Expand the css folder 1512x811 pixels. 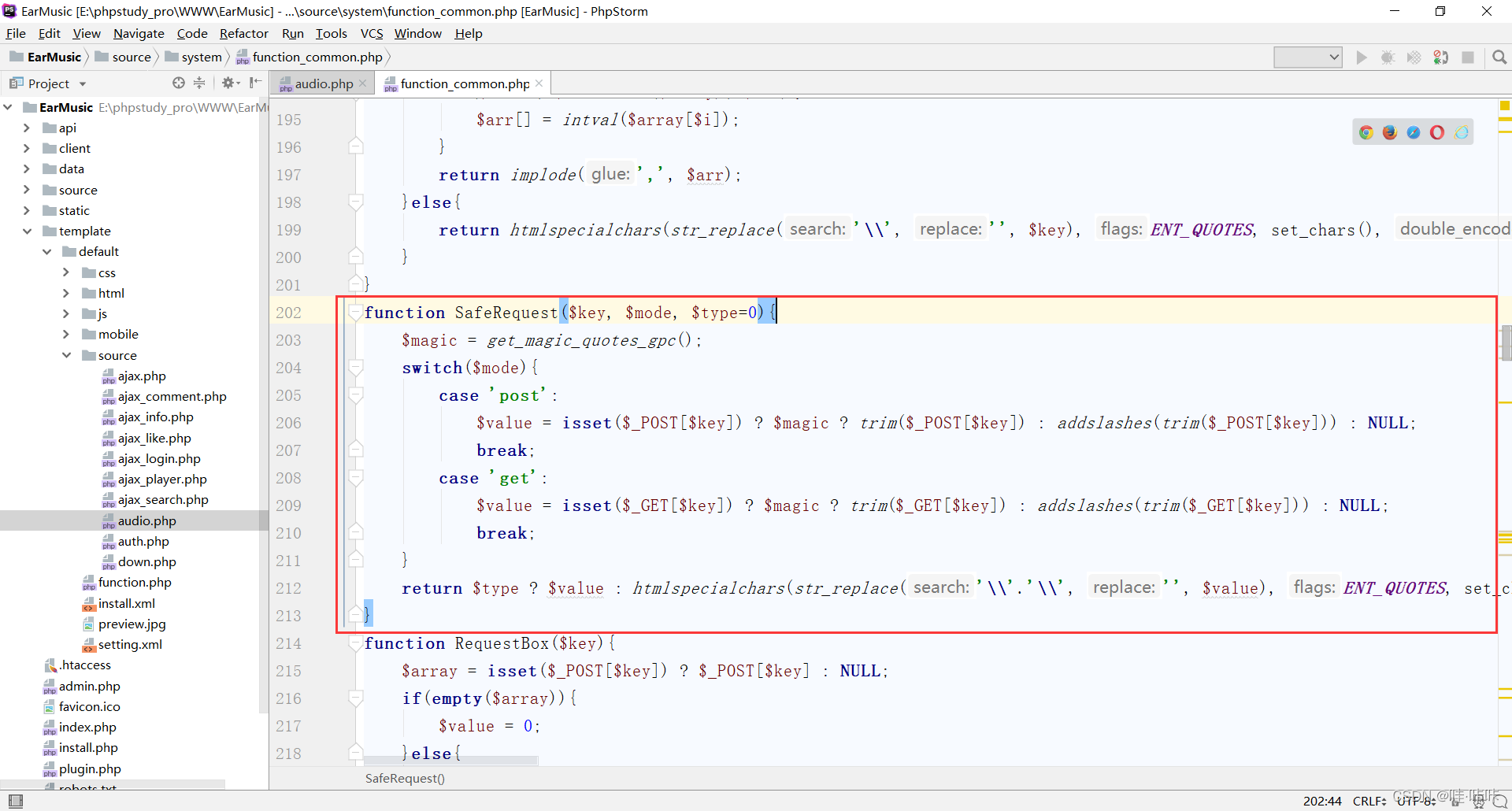(66, 272)
